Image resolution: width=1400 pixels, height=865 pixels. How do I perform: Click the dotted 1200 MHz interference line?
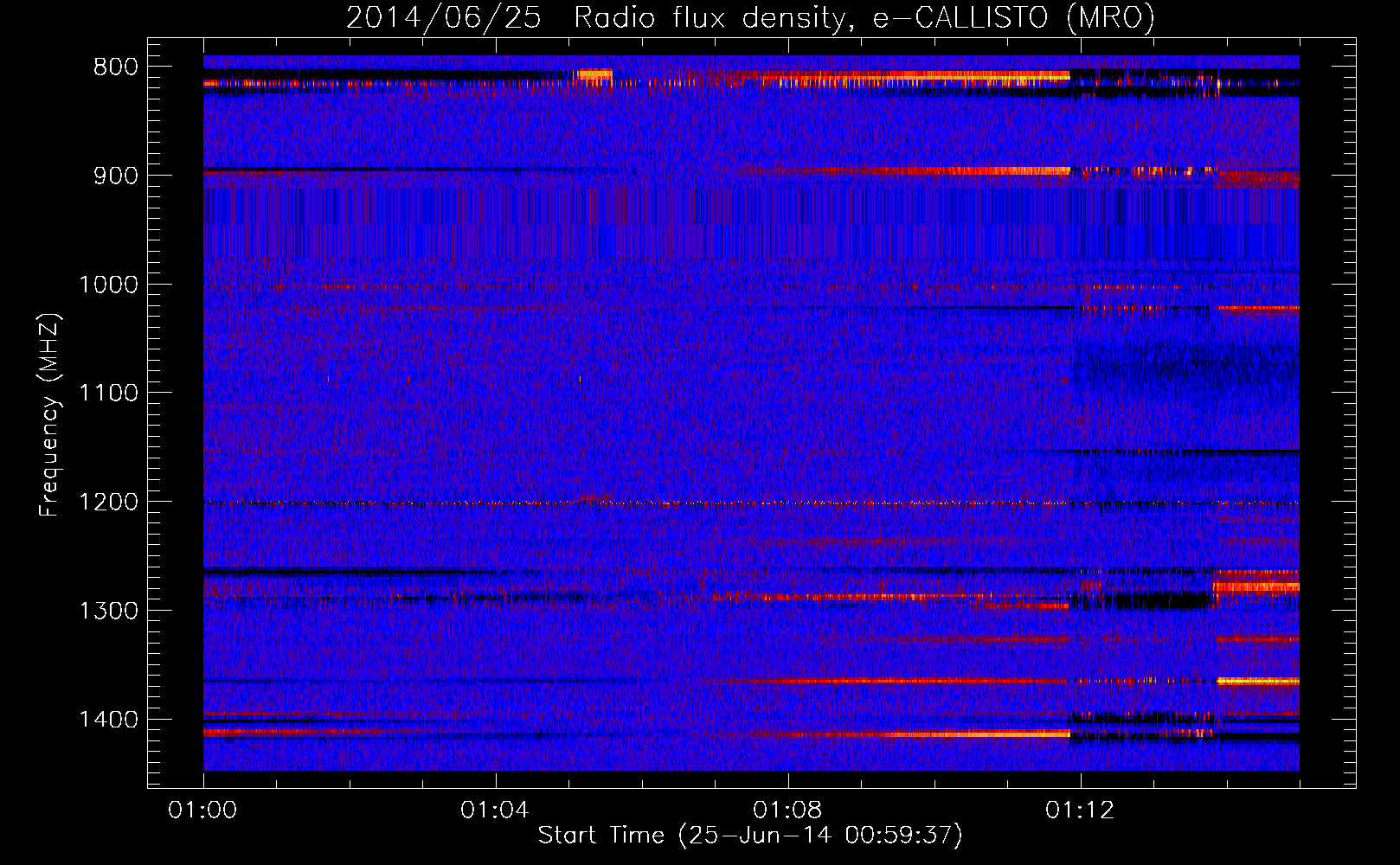point(751,503)
